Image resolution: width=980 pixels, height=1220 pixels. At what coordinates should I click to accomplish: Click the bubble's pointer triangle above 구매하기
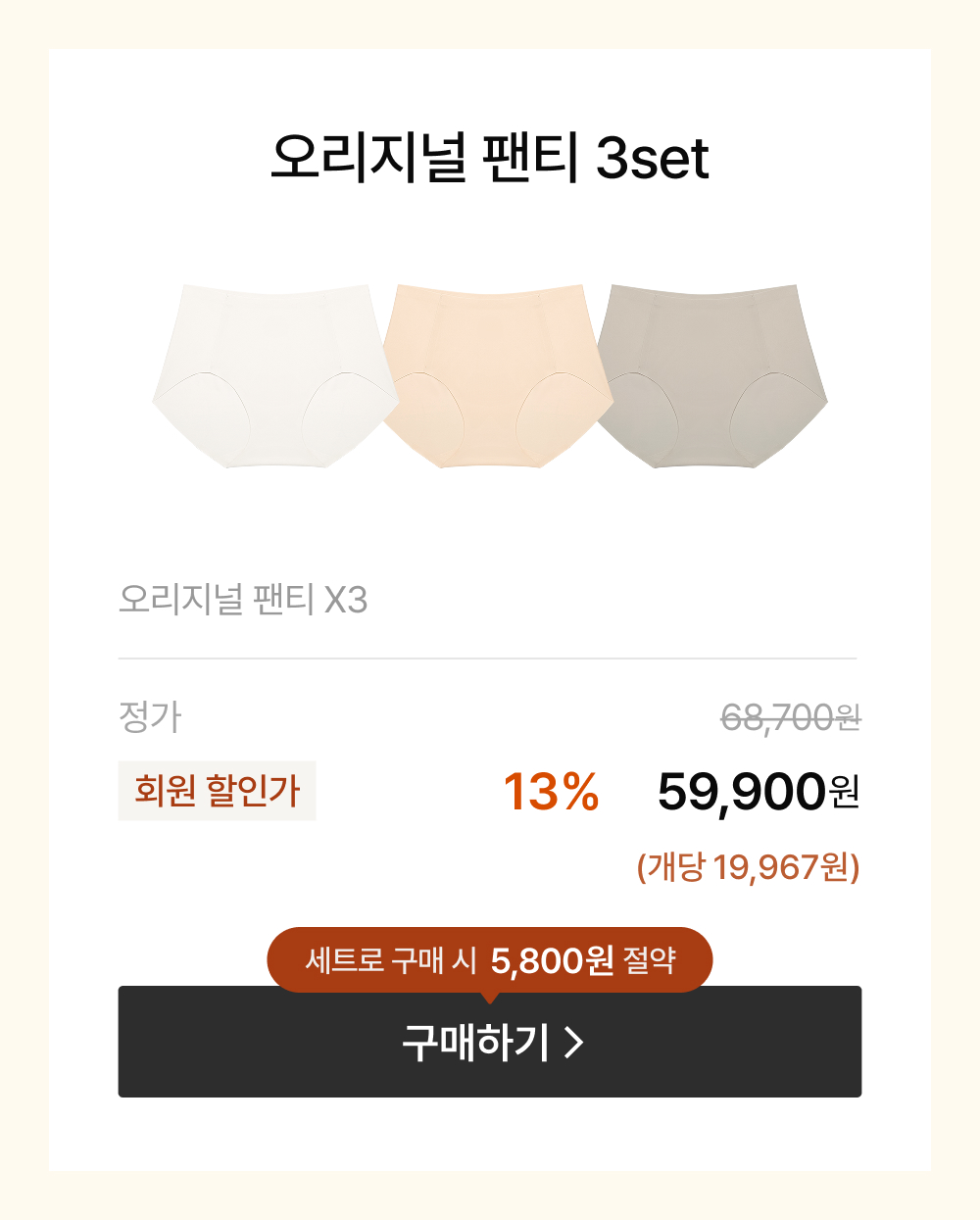[x=490, y=997]
